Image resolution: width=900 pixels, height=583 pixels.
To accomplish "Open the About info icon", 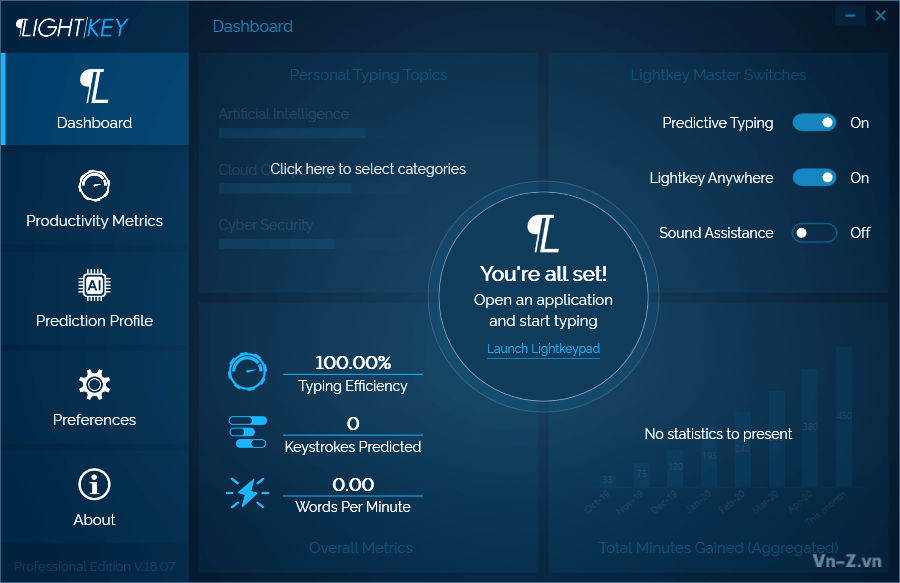I will [94, 484].
